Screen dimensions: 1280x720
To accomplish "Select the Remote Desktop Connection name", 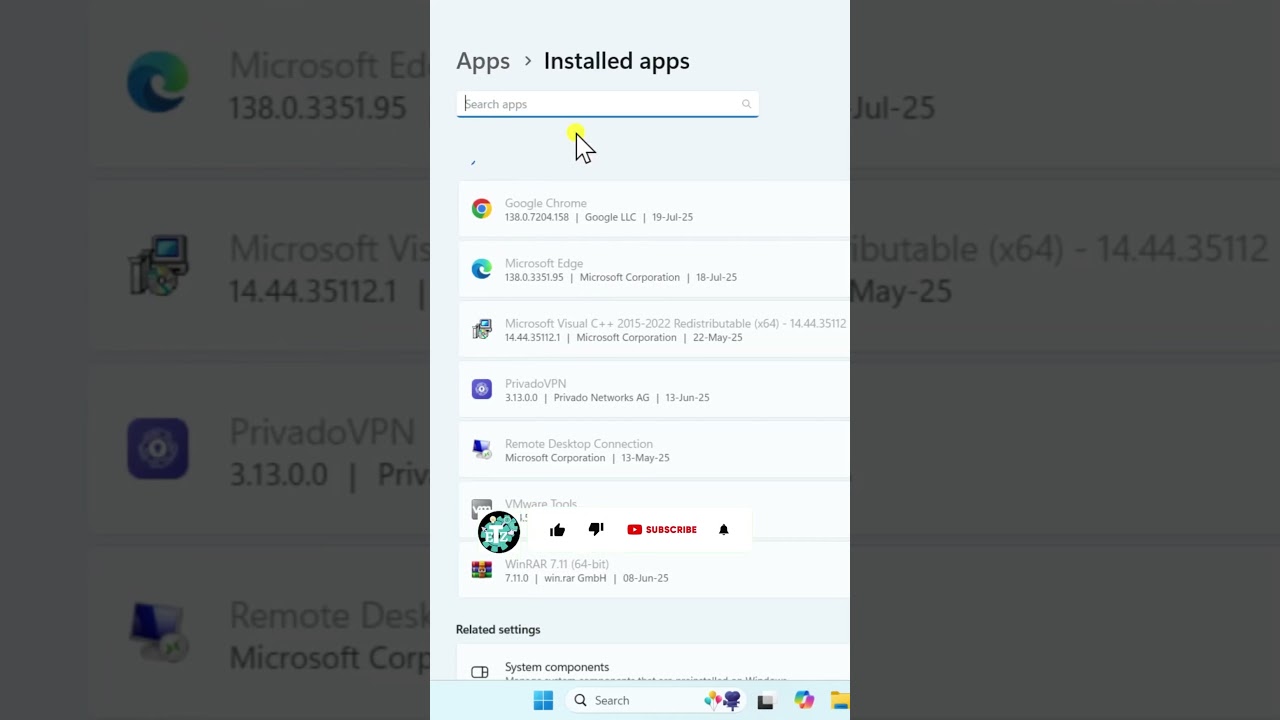I will [579, 443].
